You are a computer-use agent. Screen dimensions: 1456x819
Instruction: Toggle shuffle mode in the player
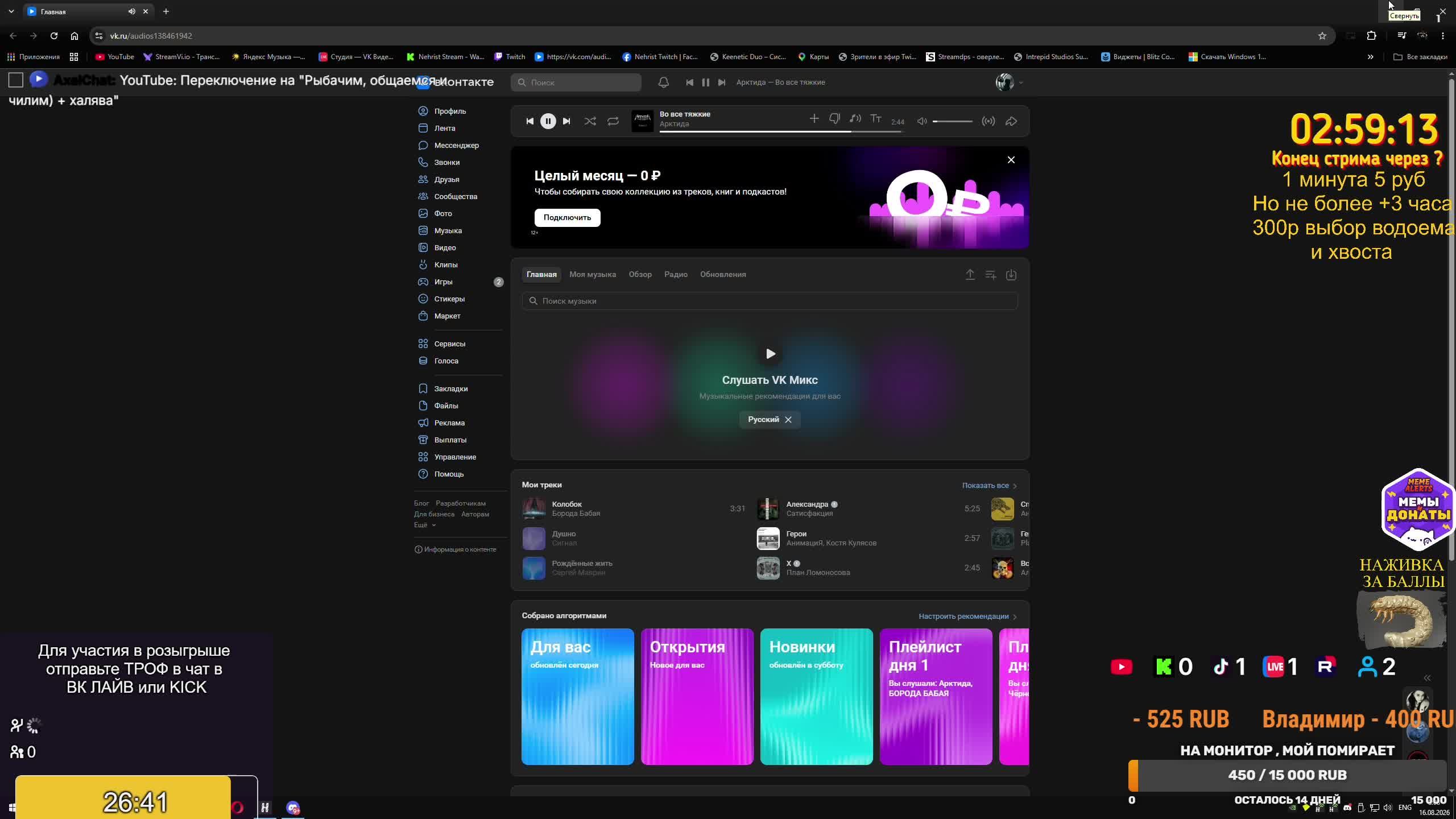(x=590, y=121)
